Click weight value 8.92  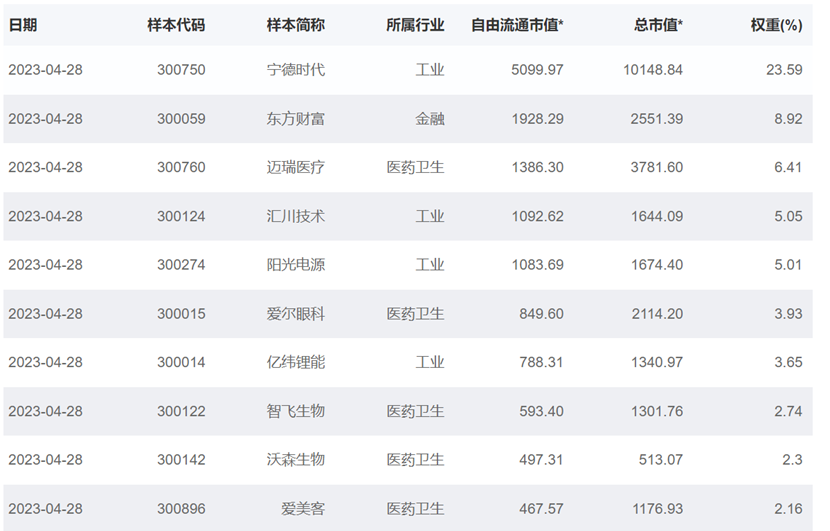pyautogui.click(x=788, y=119)
